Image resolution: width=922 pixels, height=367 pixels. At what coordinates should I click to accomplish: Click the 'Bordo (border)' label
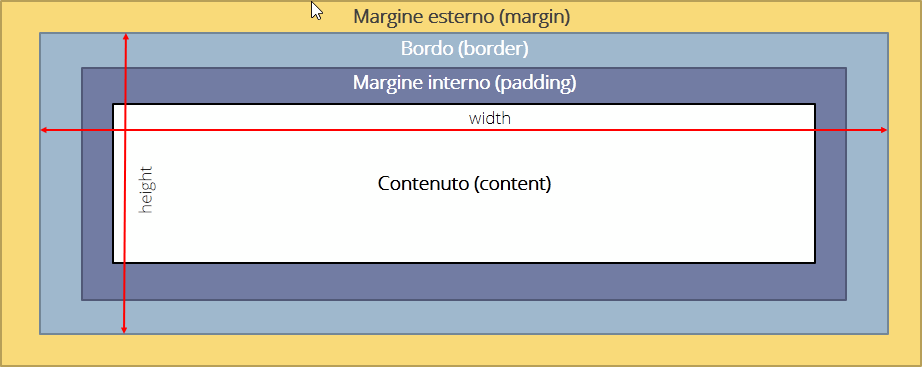(465, 48)
